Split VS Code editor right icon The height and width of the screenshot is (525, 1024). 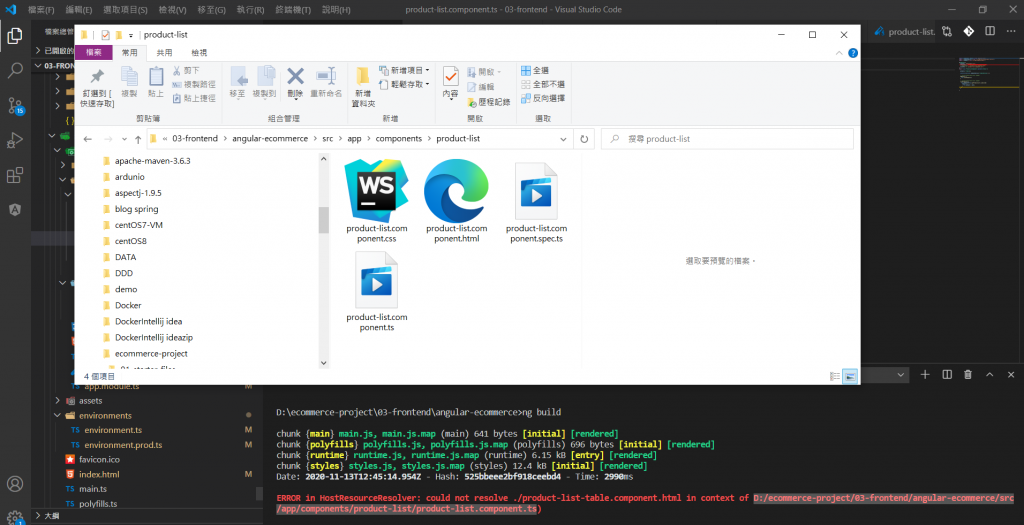[x=990, y=31]
